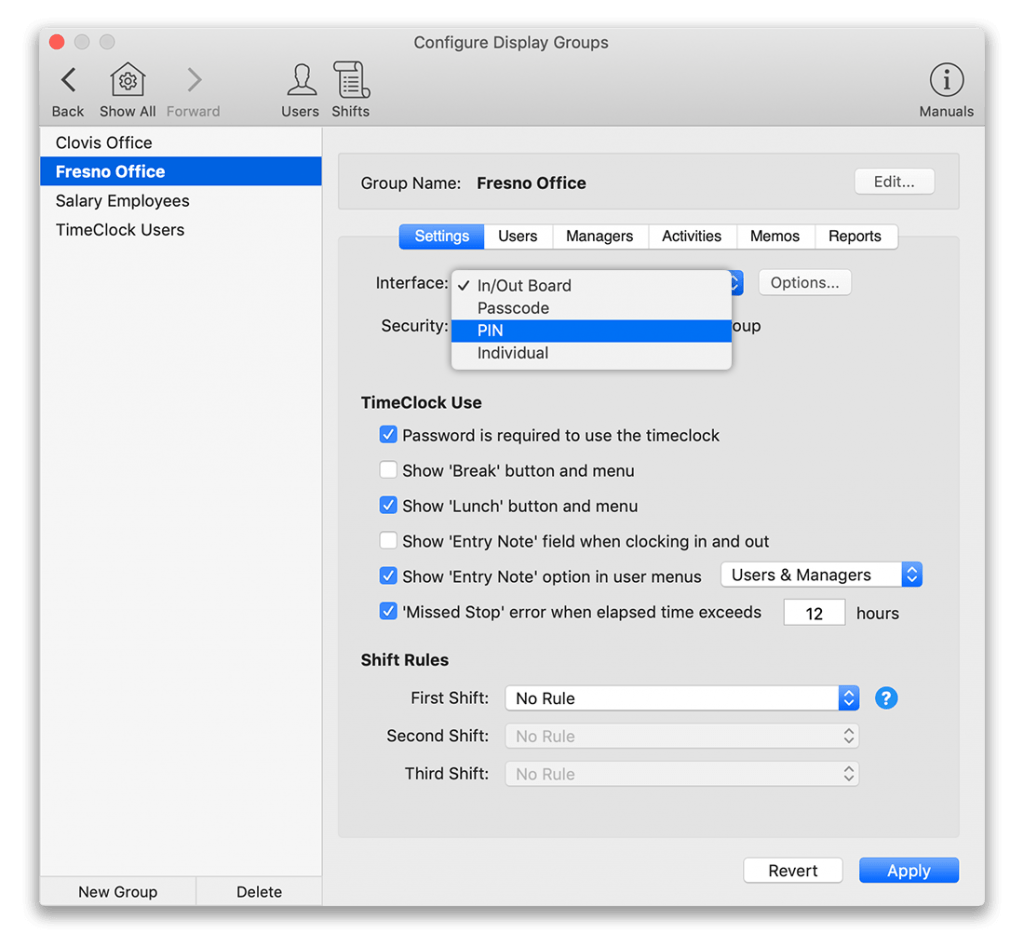Open the Users toolbar icon

coord(301,80)
